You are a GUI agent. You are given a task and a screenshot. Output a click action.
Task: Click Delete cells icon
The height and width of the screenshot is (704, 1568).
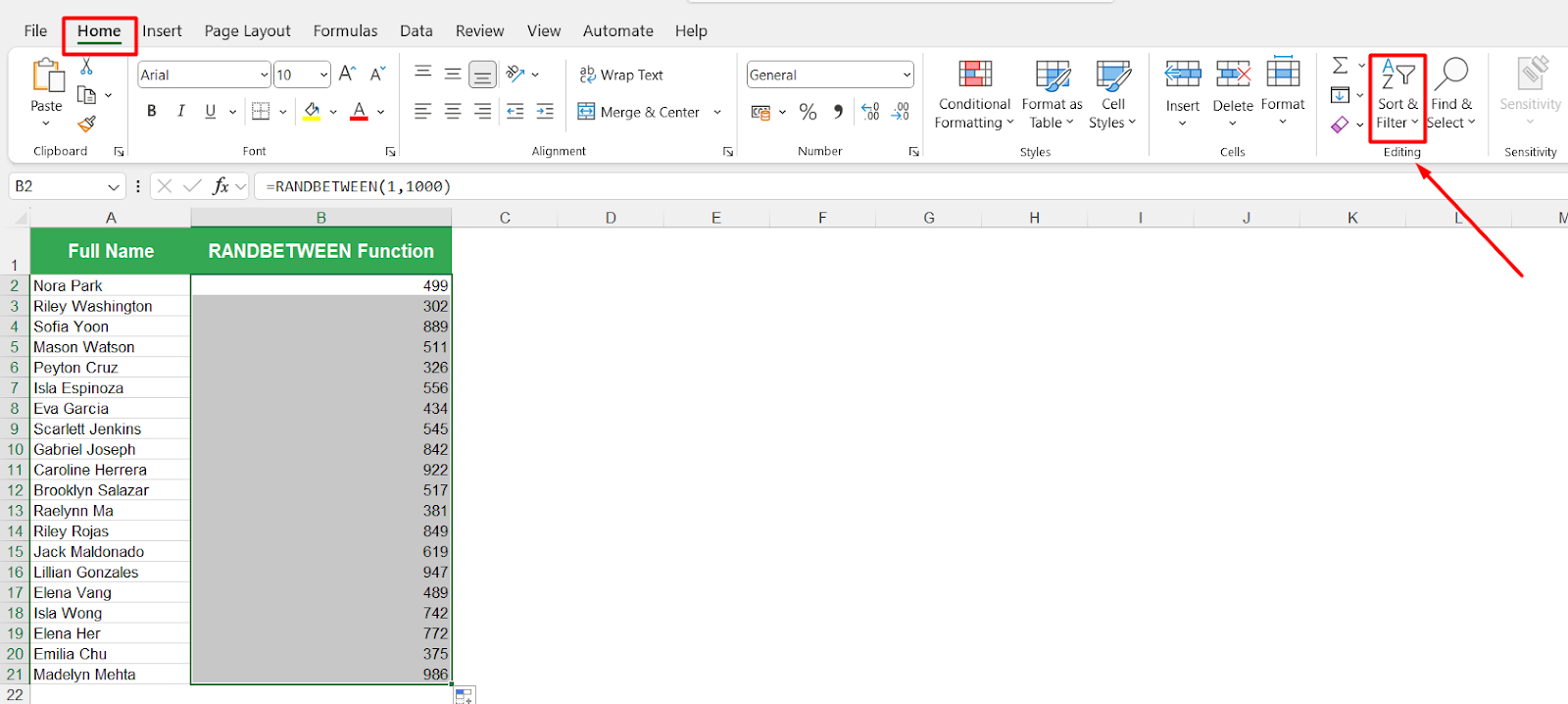pyautogui.click(x=1233, y=75)
